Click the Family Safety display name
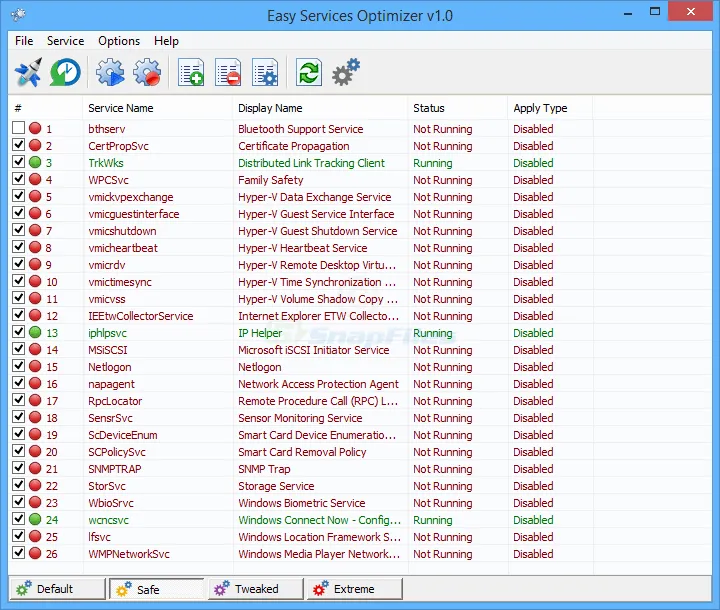 [270, 180]
